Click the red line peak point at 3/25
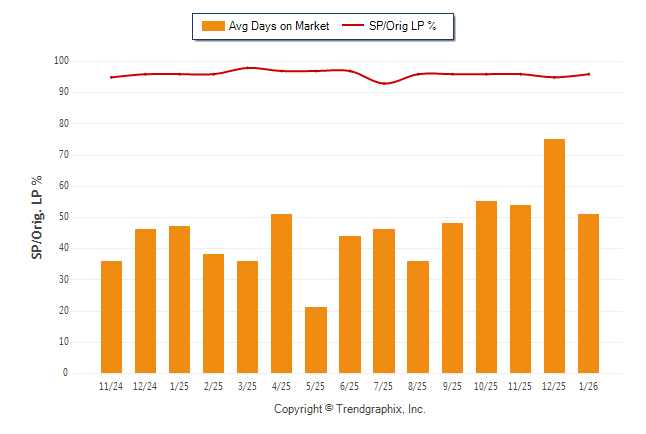This screenshot has width=646, height=434. (x=248, y=68)
